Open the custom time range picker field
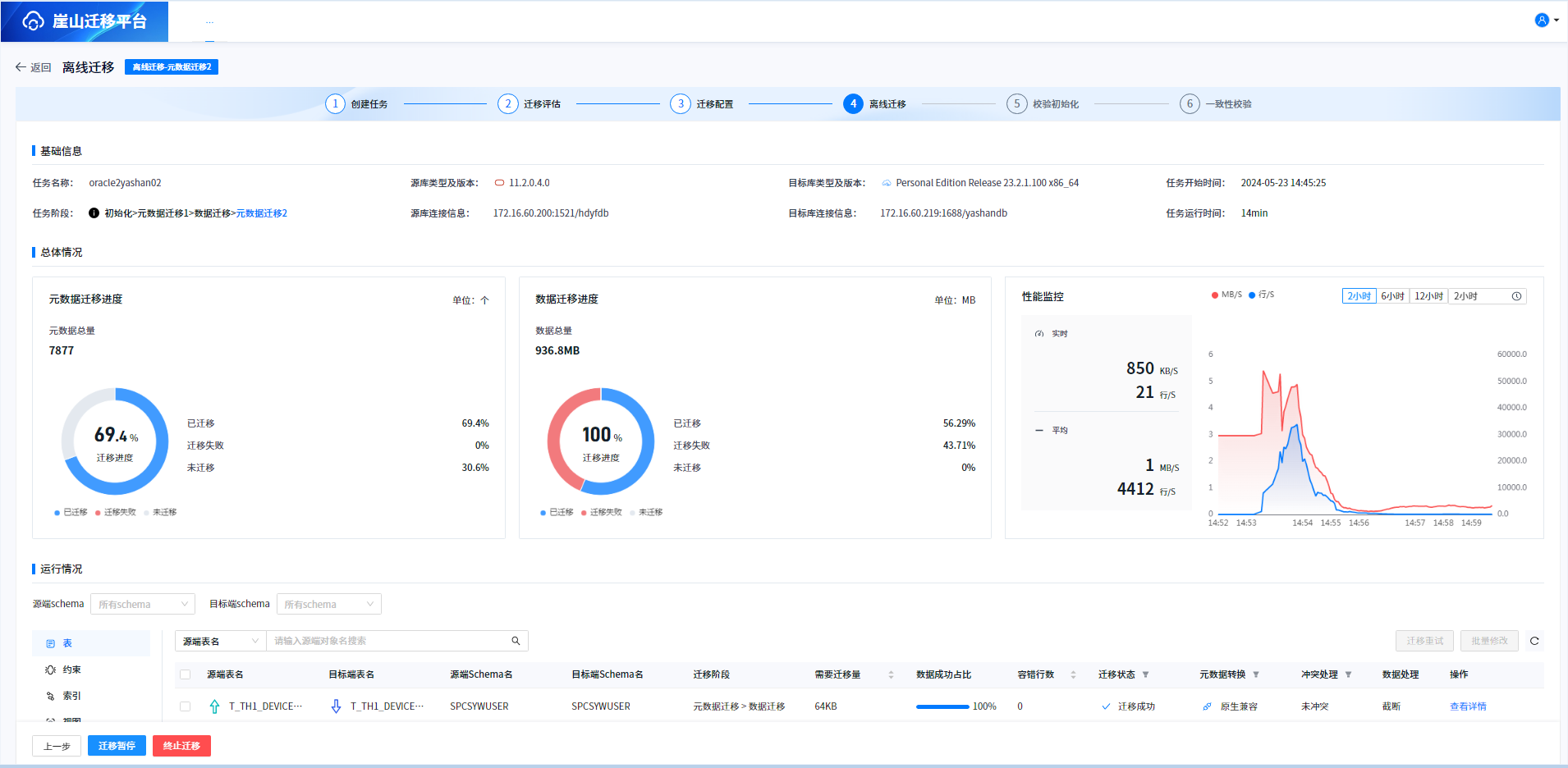 pos(1487,296)
